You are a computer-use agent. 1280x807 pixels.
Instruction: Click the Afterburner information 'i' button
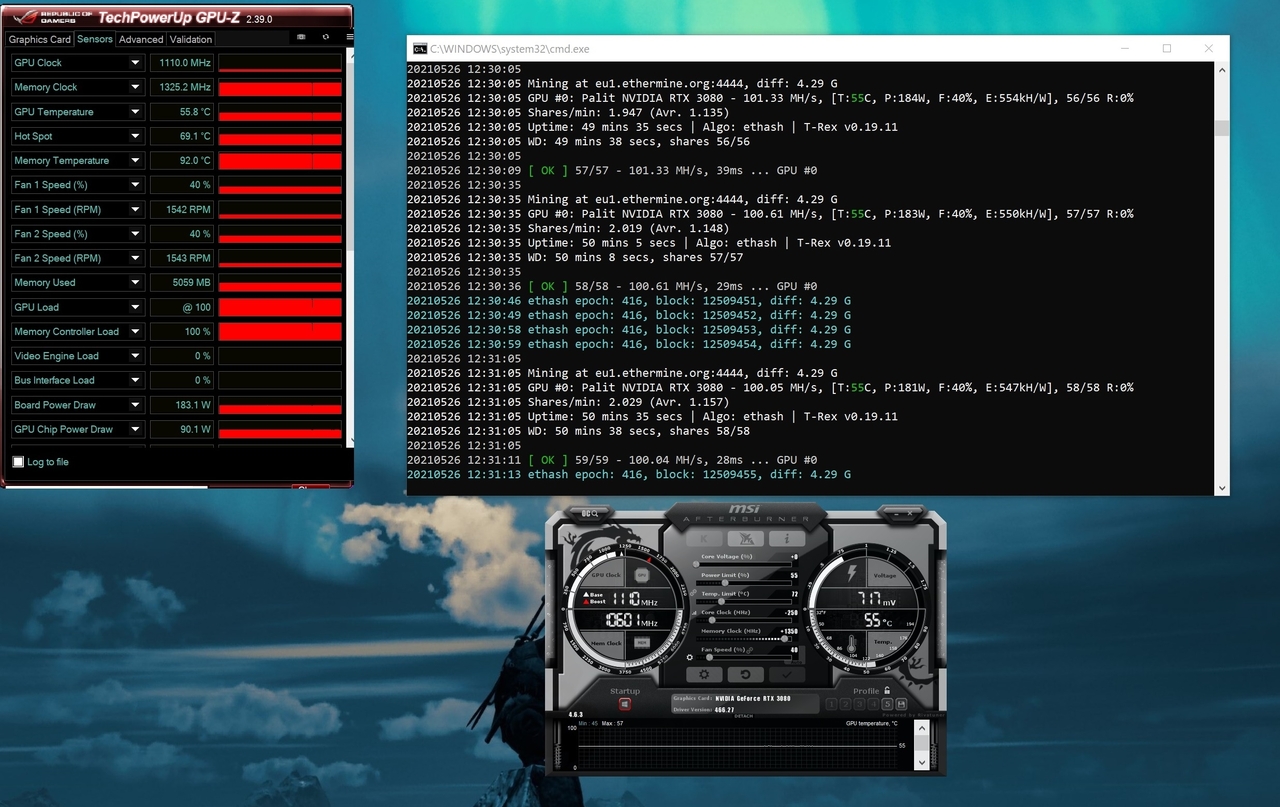click(786, 539)
